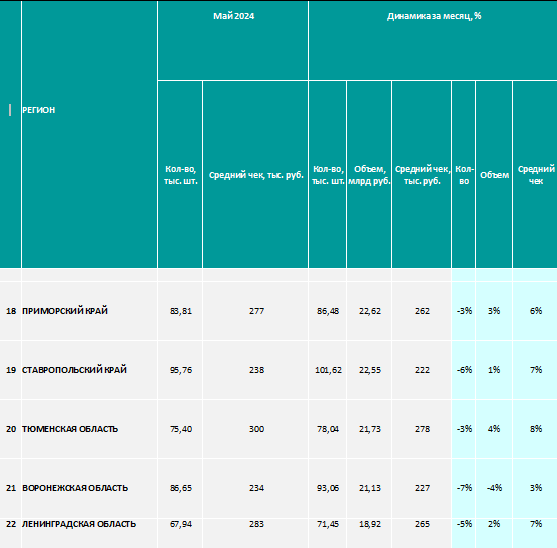
Task: Select row number 18 cell
Action: pos(11,311)
